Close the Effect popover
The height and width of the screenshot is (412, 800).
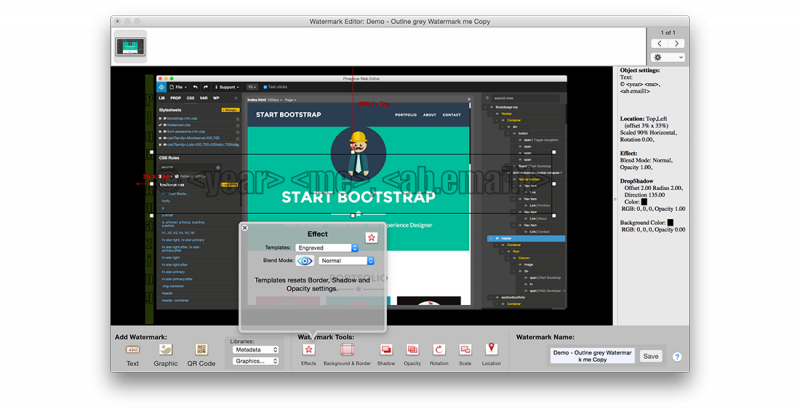pyautogui.click(x=245, y=228)
